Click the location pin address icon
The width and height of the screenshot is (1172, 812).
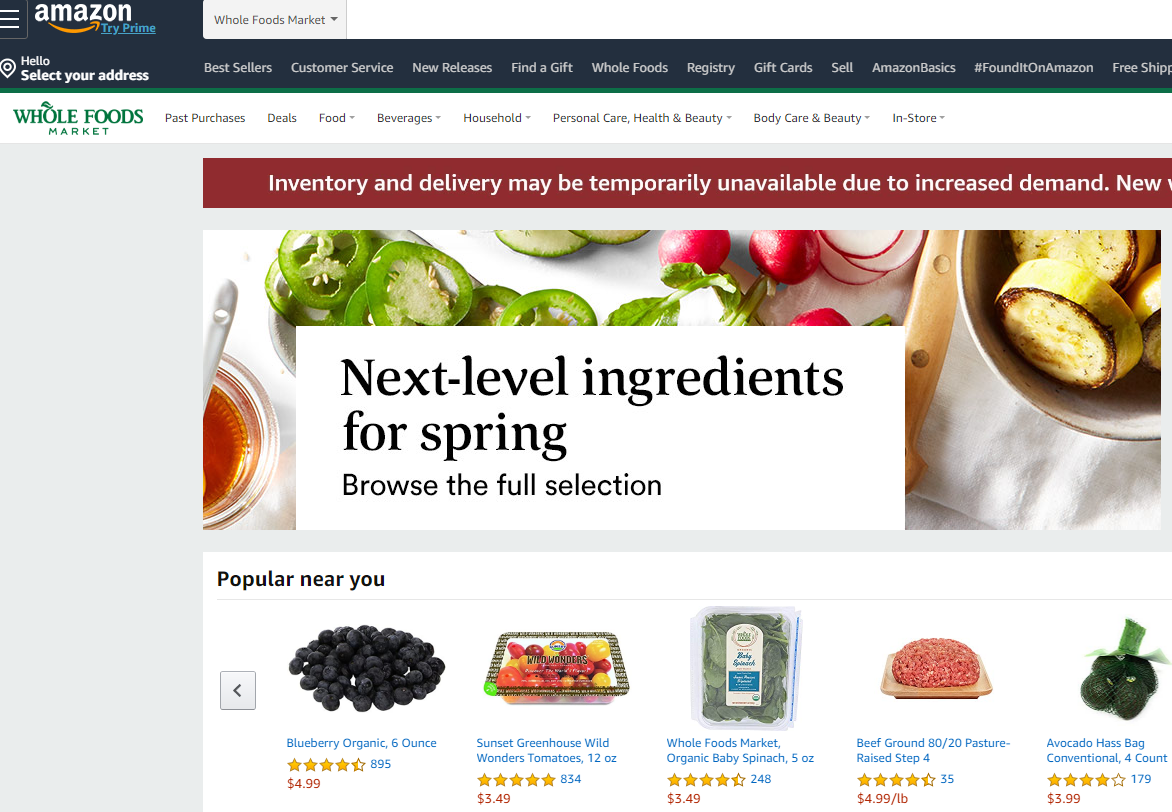coord(8,68)
